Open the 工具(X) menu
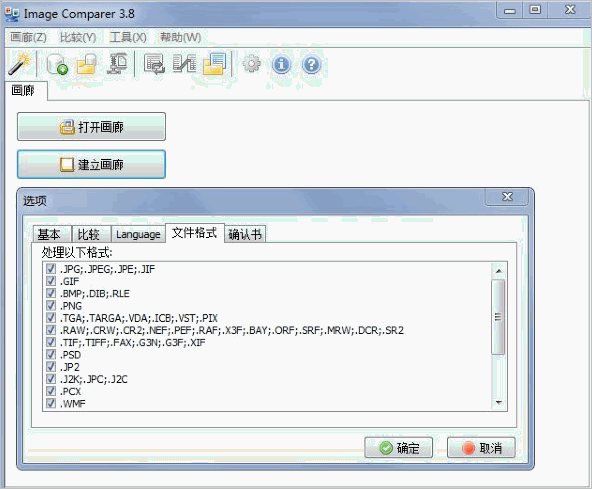The height and width of the screenshot is (489, 592). [128, 37]
